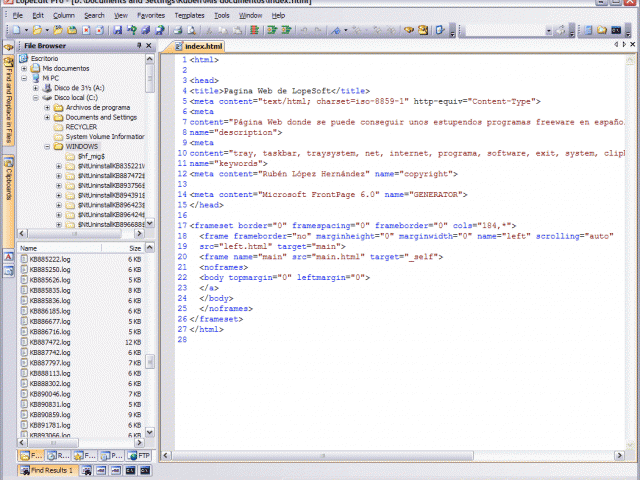Open the combo box dropdown in top toolbar
This screenshot has width=640, height=480.
[549, 30]
